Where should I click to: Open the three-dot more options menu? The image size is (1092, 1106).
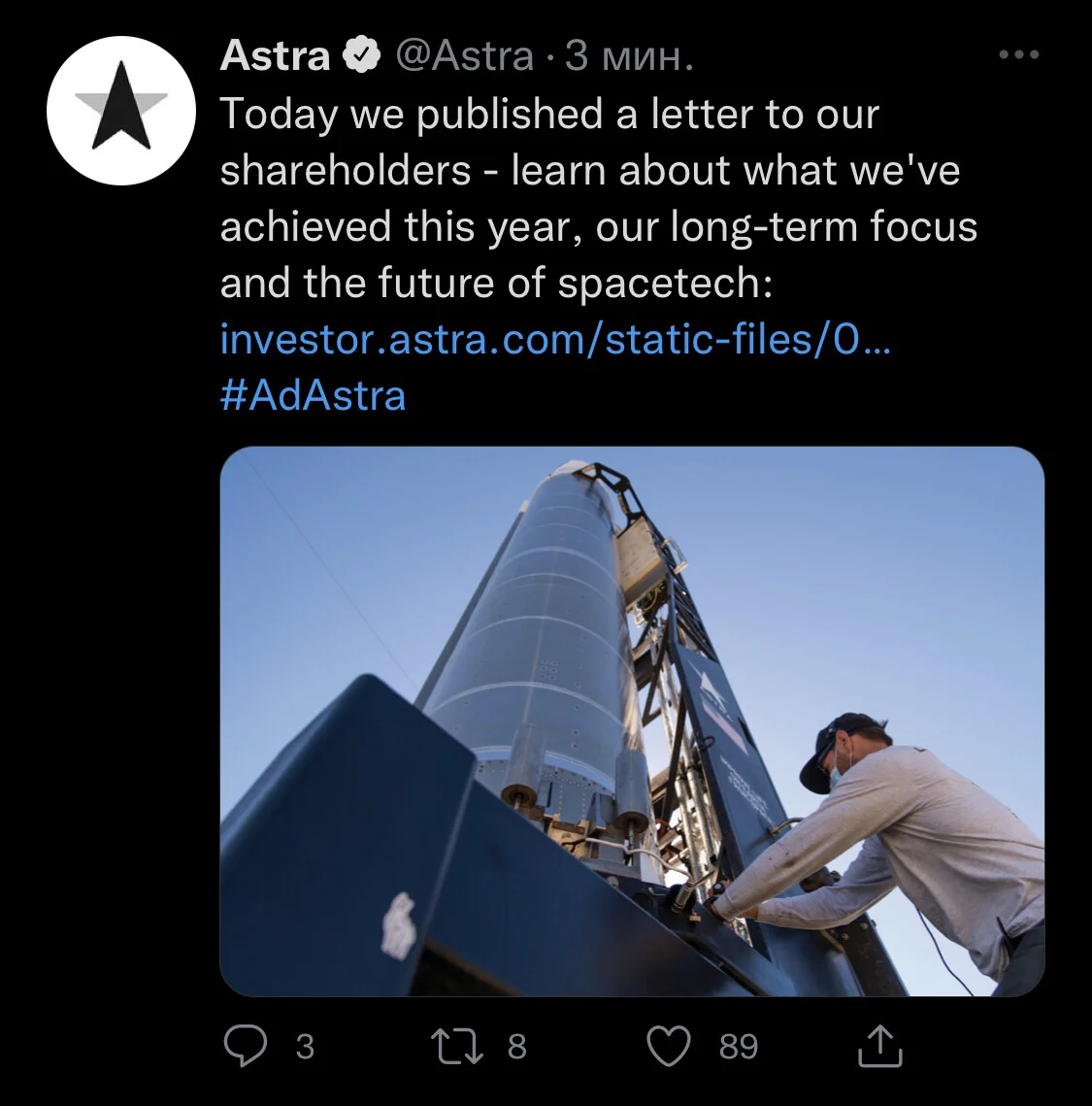[1018, 54]
